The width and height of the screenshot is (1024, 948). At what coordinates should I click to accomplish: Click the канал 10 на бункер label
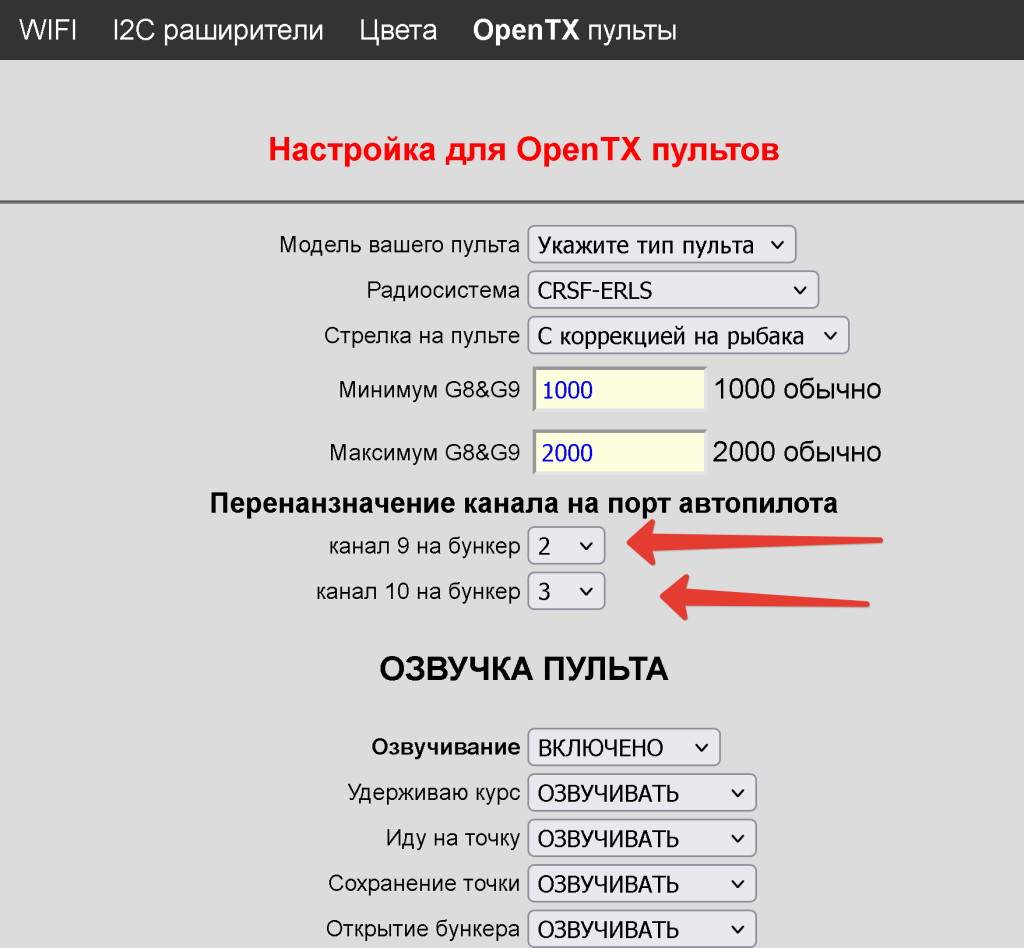tap(418, 591)
